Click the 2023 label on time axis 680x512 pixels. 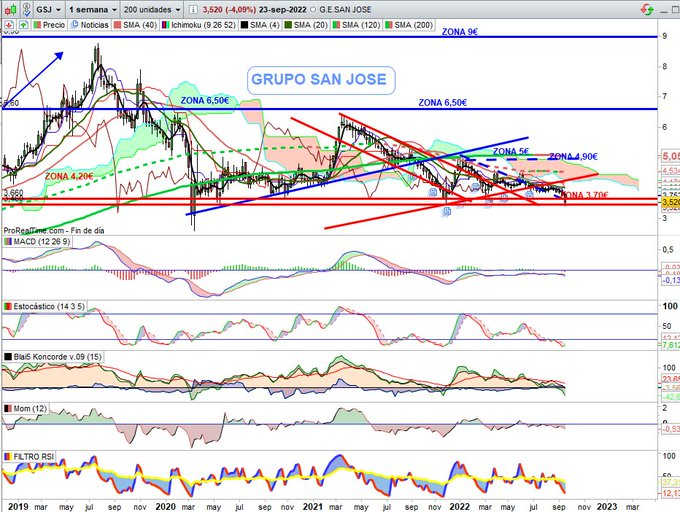[x=607, y=506]
